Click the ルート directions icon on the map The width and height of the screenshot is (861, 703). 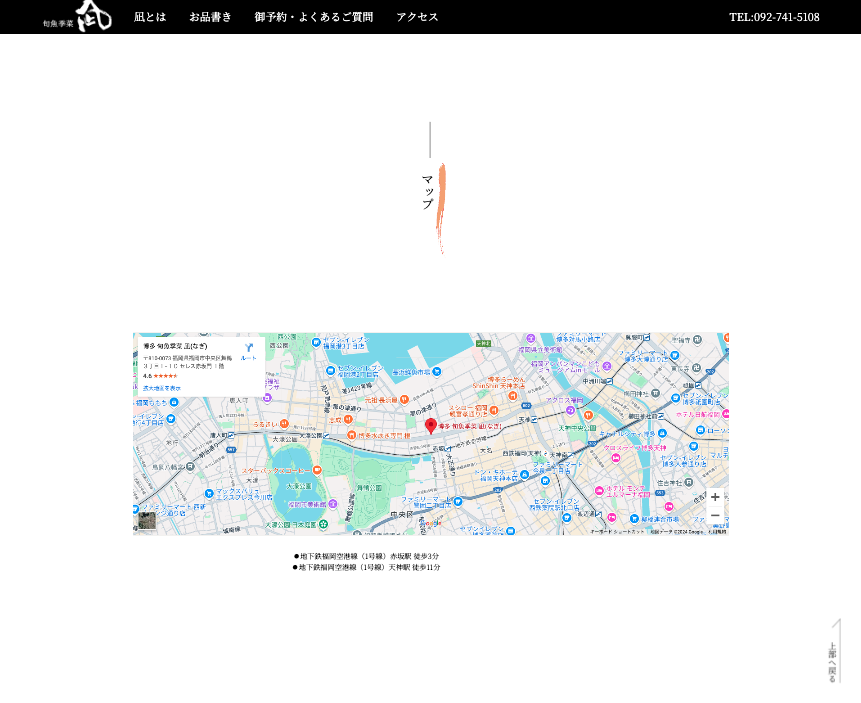(249, 349)
